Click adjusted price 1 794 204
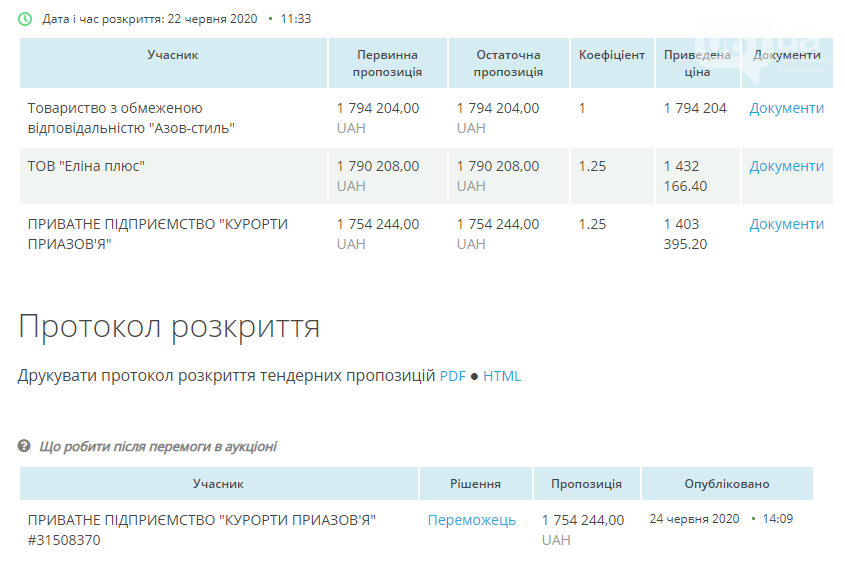This screenshot has height=566, width=845. (x=695, y=108)
